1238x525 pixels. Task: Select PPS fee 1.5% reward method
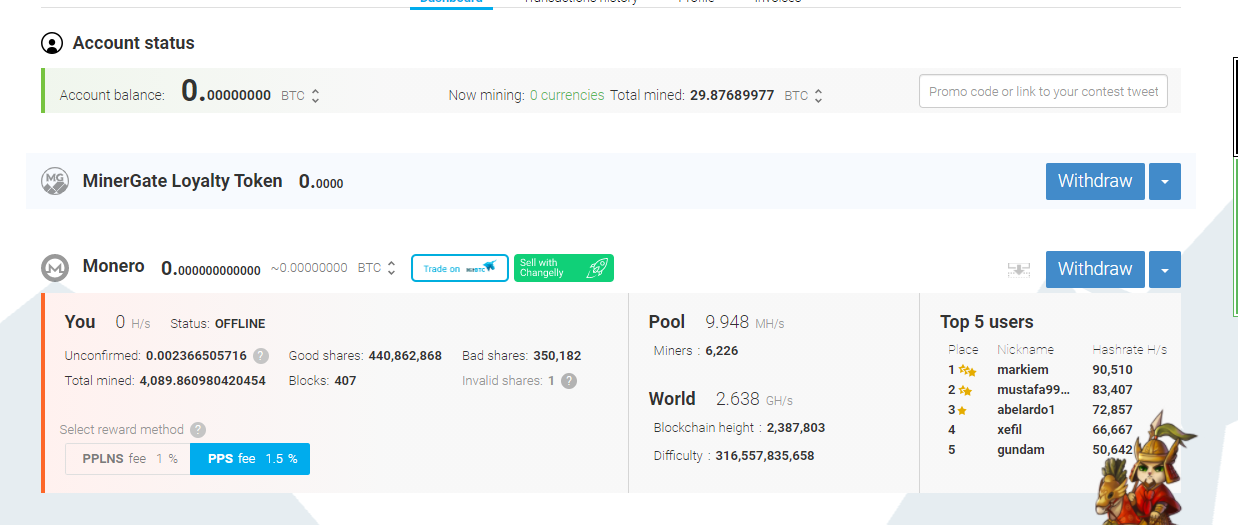pos(250,459)
